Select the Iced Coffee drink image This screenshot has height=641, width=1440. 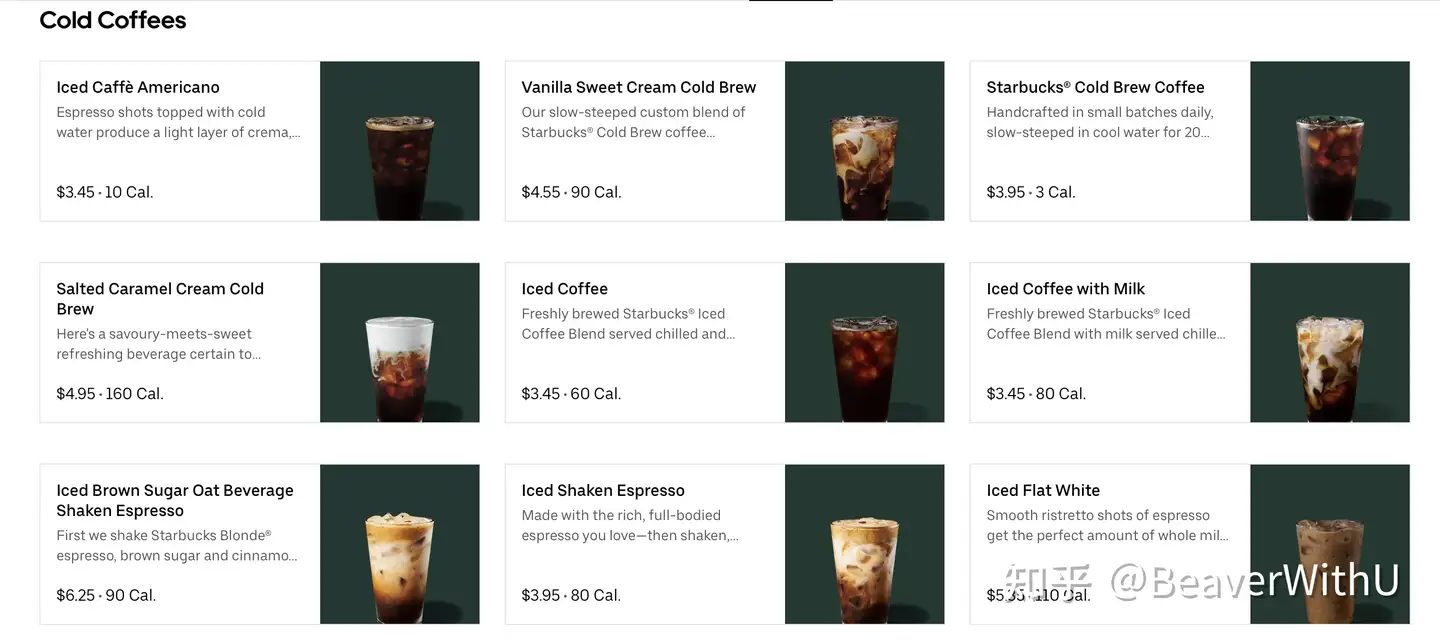tap(865, 343)
